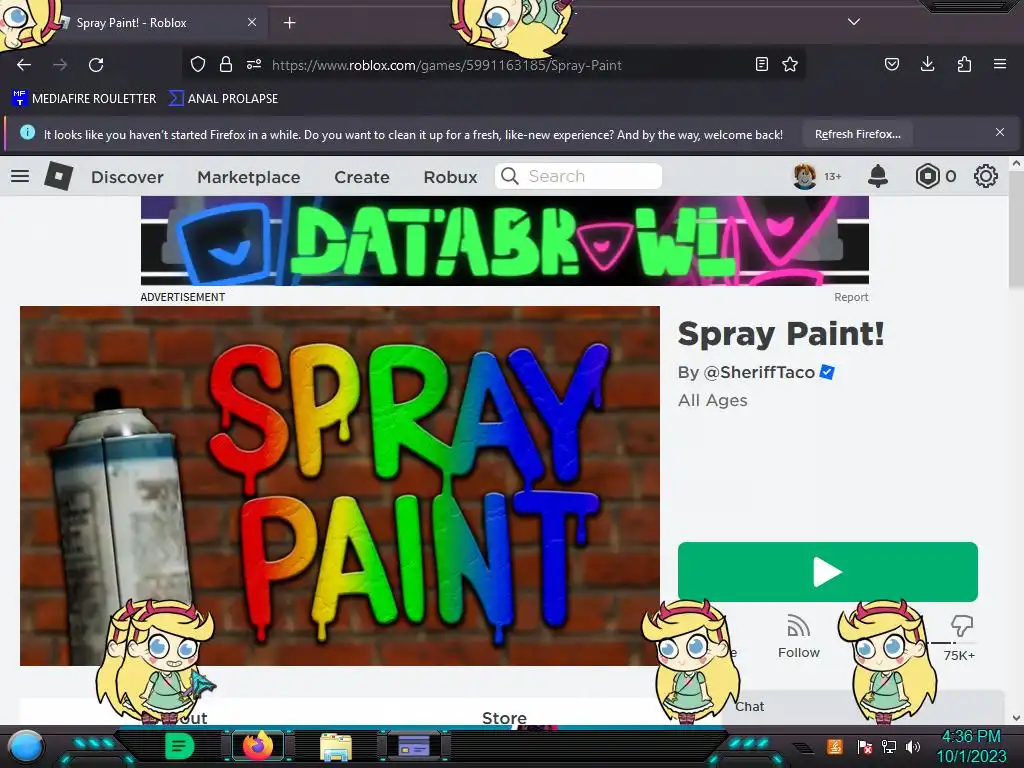Click the Refresh Firefox... button

click(857, 134)
